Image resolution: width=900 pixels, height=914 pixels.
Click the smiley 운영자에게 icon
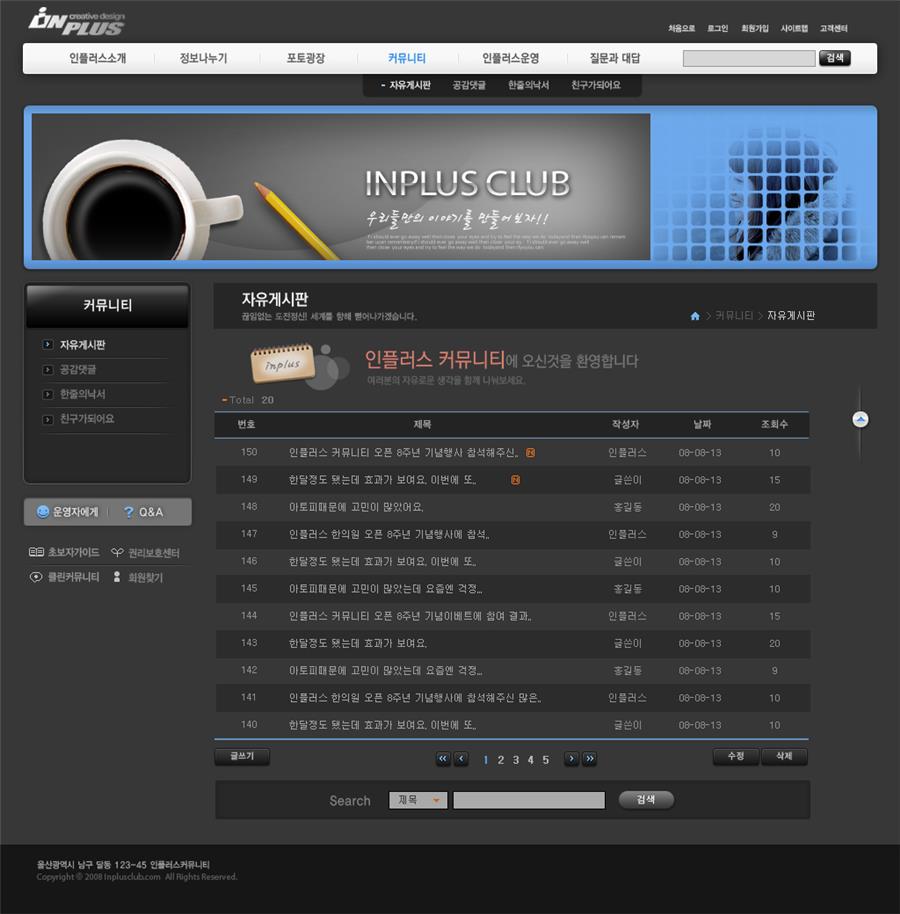click(x=43, y=511)
